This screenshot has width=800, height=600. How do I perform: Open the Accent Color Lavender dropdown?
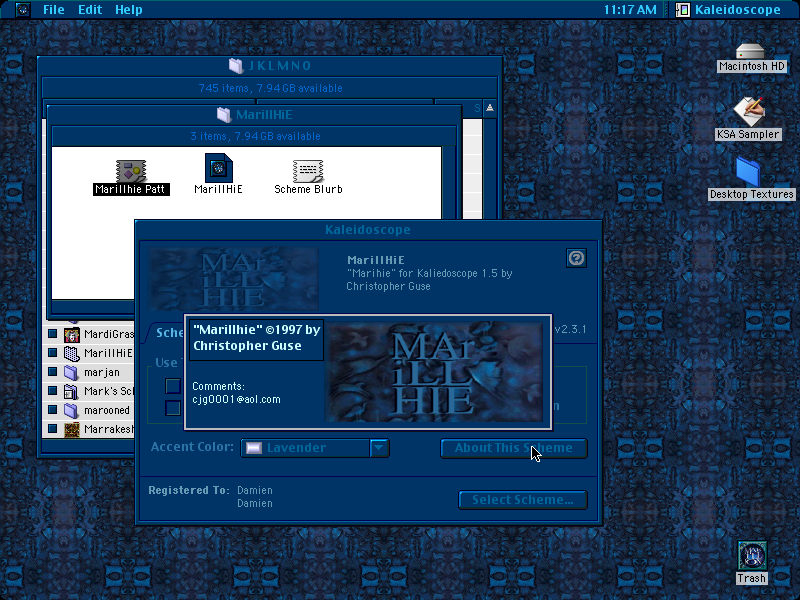coord(315,448)
